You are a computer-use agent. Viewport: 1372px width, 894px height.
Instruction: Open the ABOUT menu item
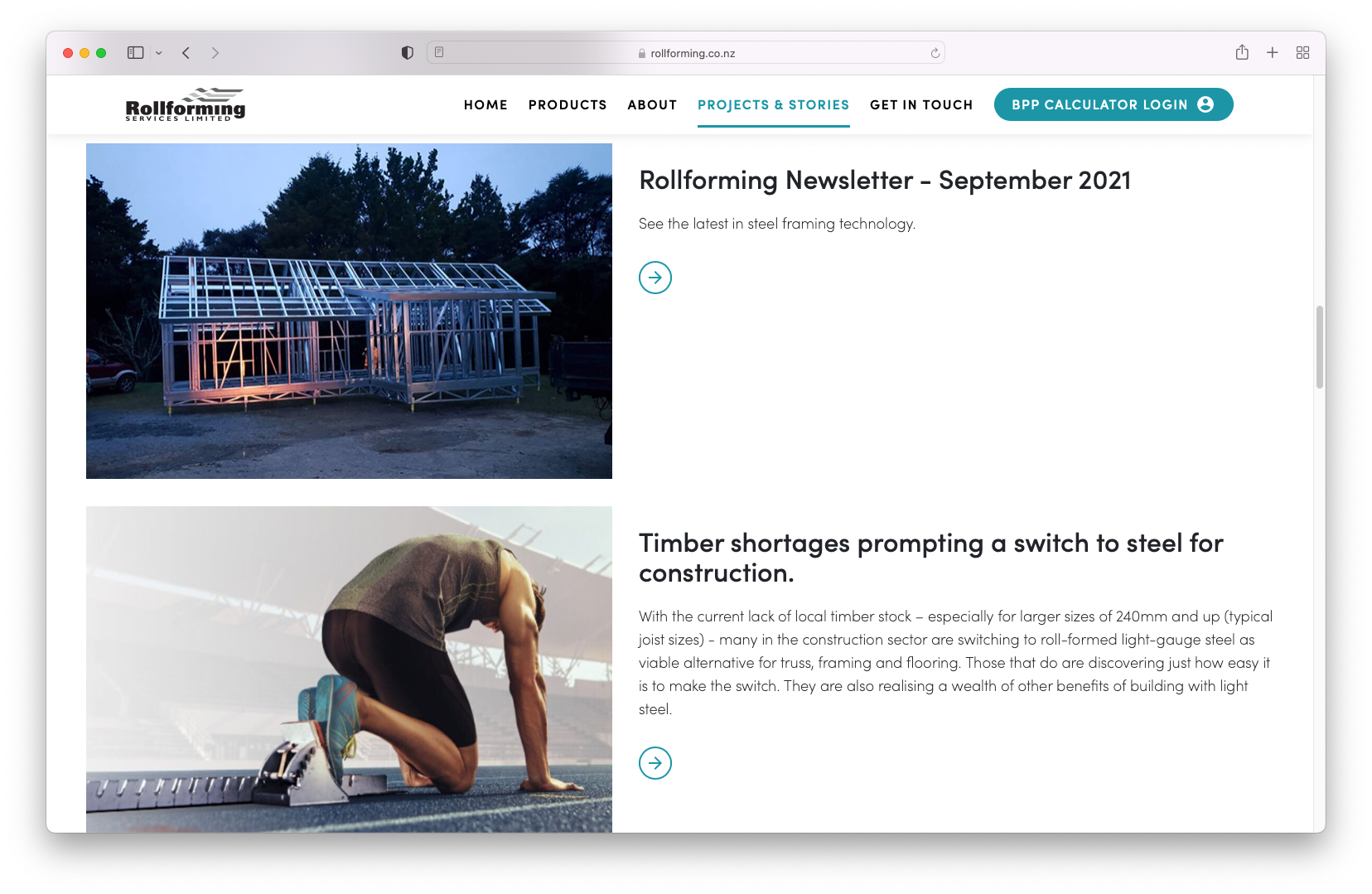tap(652, 105)
